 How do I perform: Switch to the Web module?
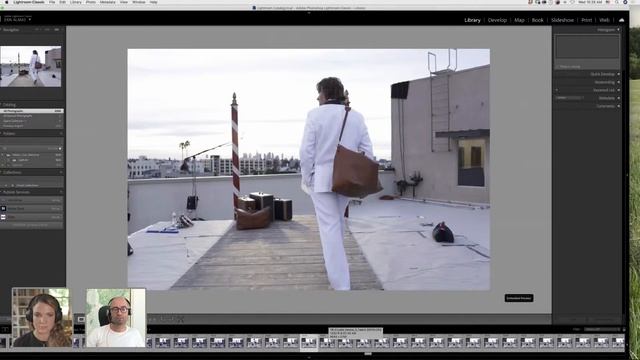point(604,20)
